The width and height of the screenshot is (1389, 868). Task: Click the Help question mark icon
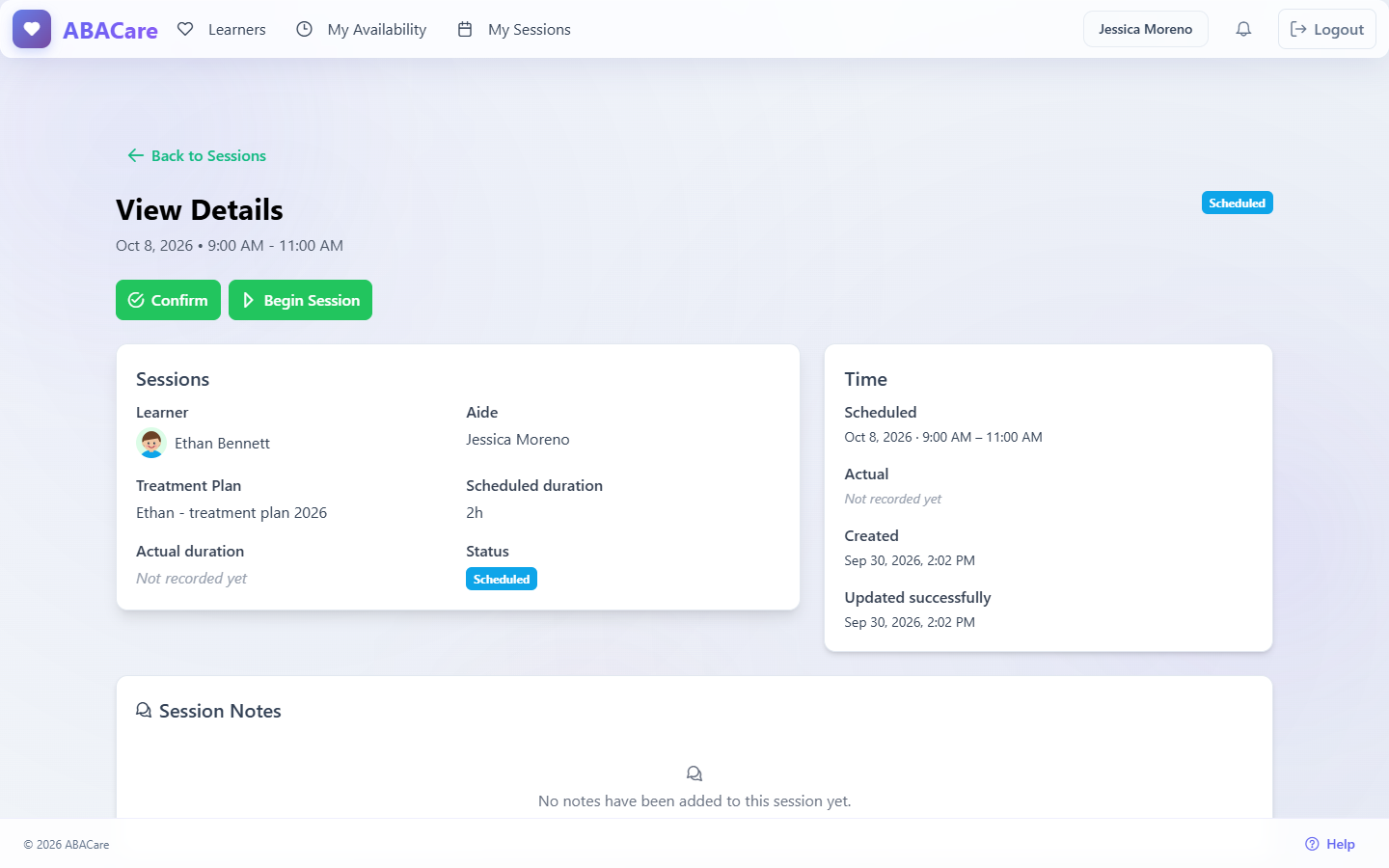pyautogui.click(x=1312, y=844)
